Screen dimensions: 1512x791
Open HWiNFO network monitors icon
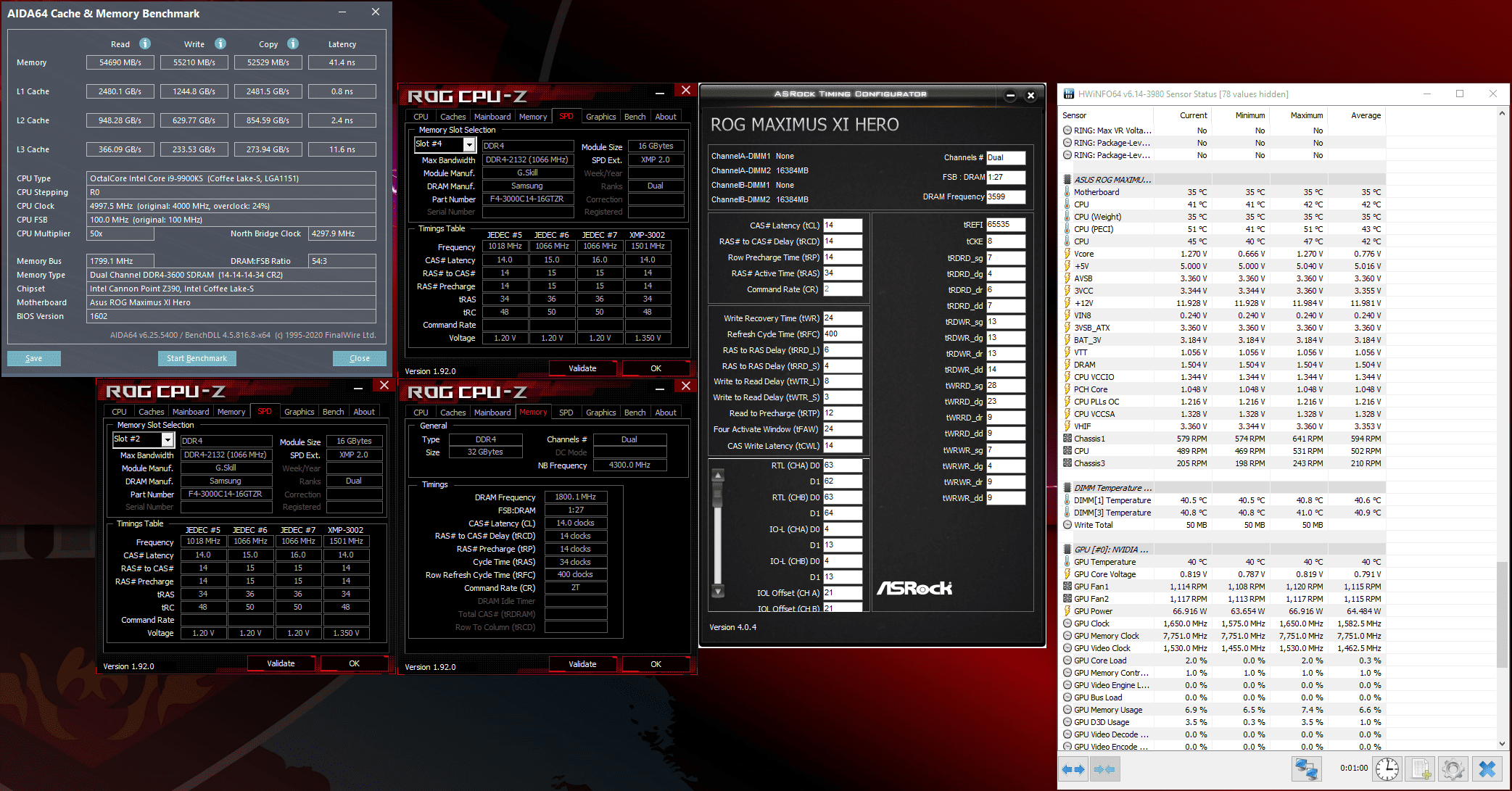1307,769
